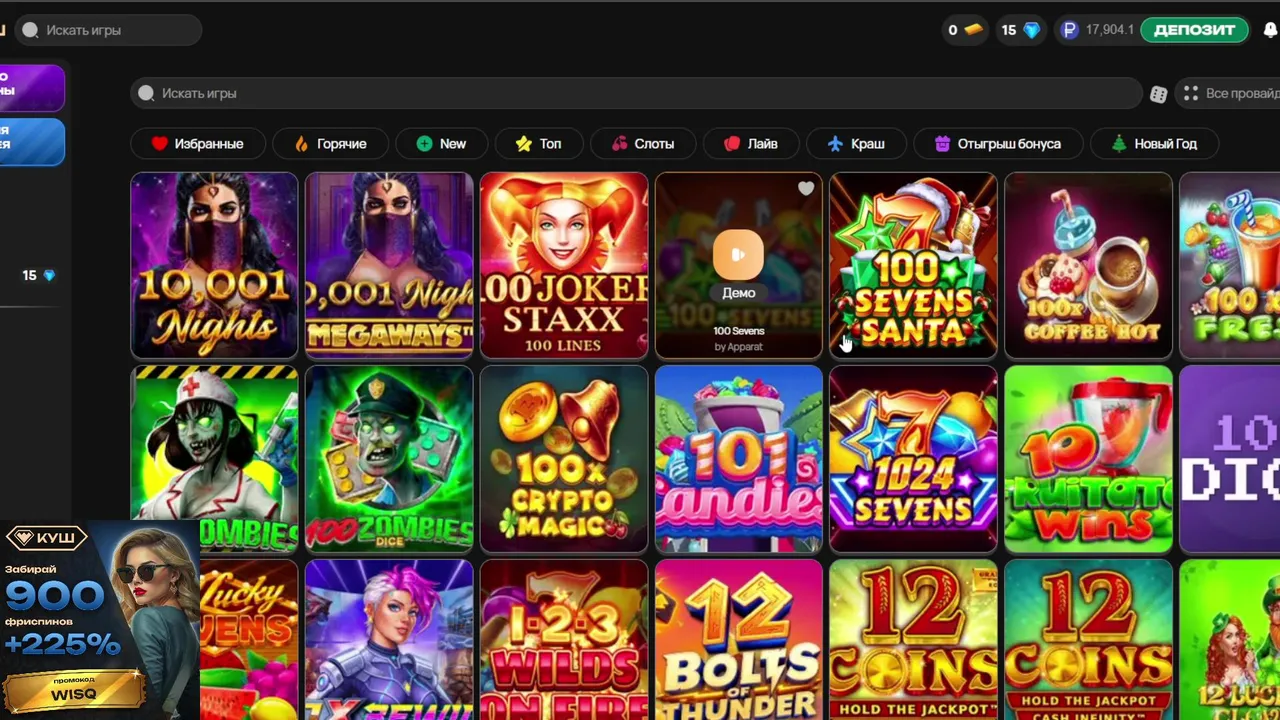Screen dimensions: 1280x720
Task: Select the Горячие category filter
Action: 330,144
